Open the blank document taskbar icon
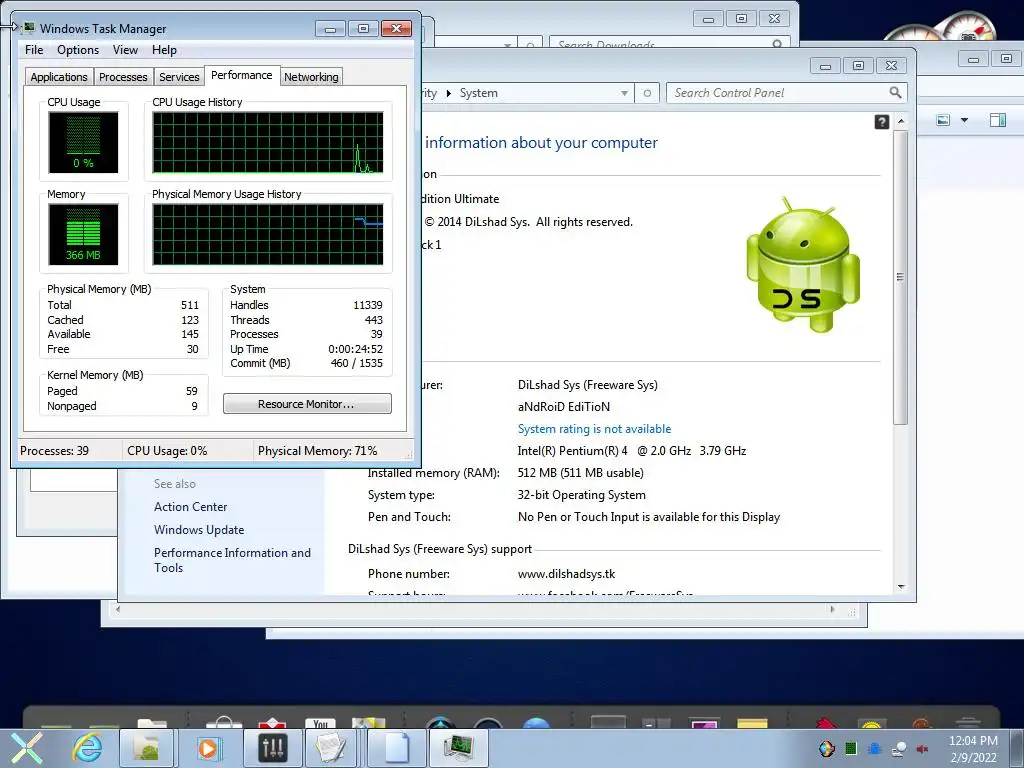 point(396,748)
